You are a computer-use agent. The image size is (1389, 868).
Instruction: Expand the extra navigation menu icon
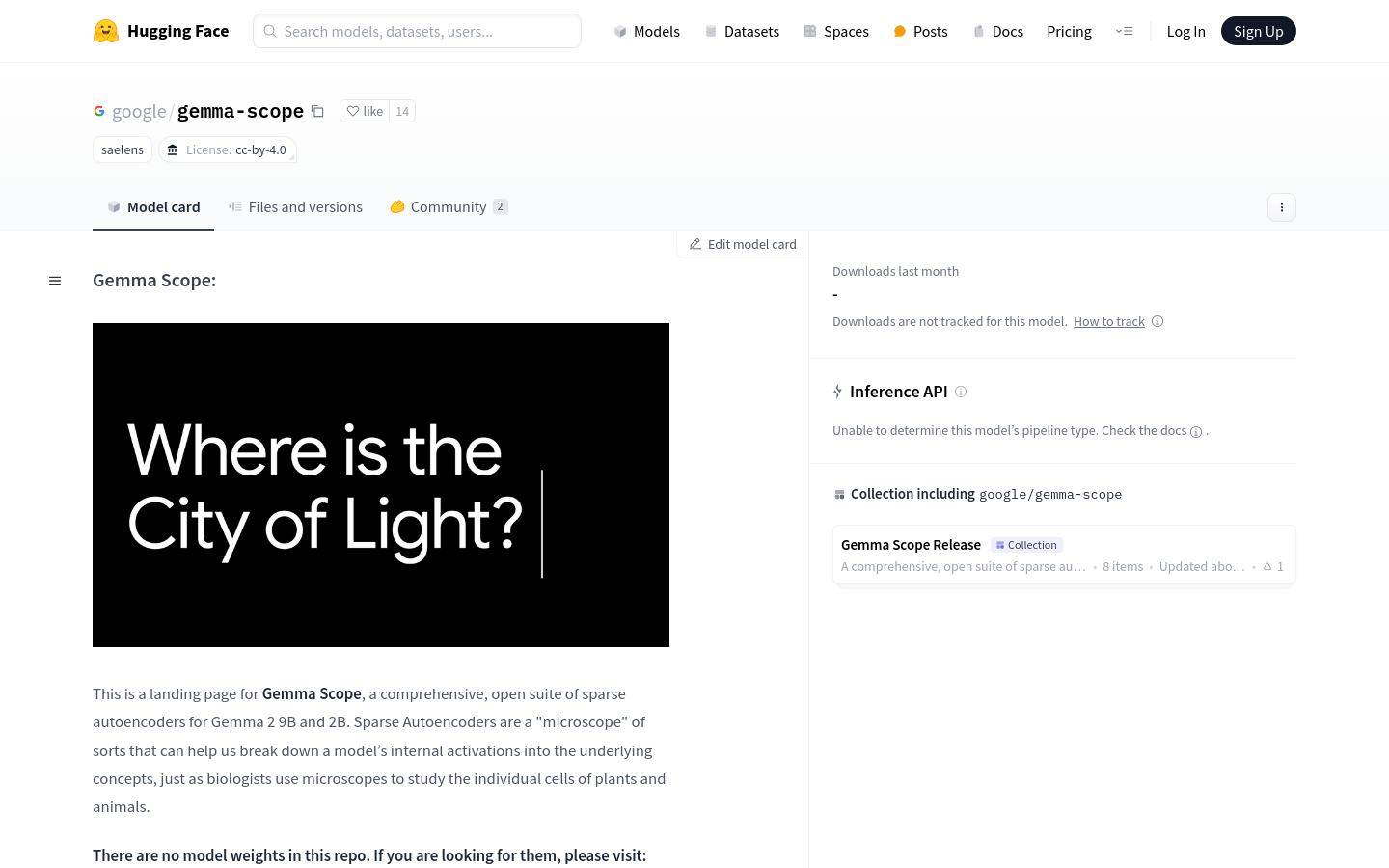[1124, 31]
